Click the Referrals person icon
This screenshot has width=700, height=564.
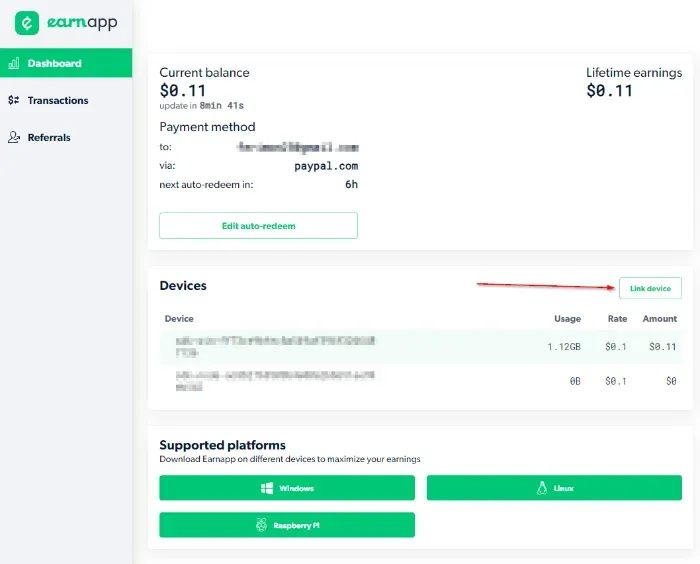pos(14,137)
